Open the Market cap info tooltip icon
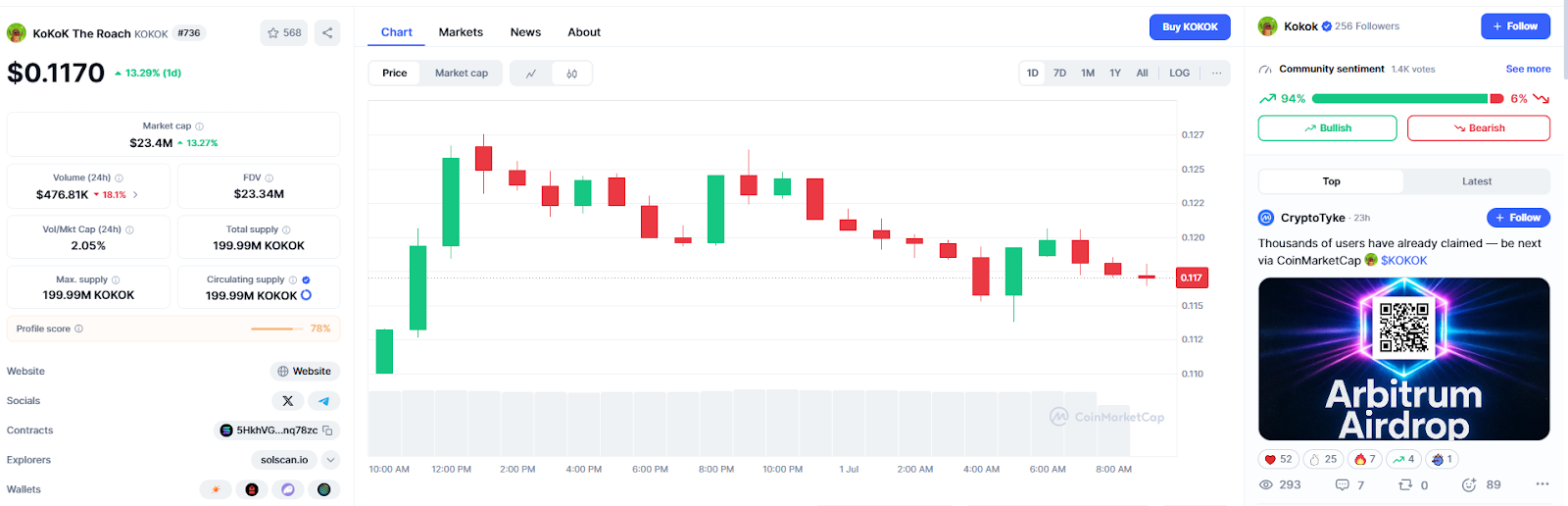Viewport: 1568px width, 506px height. 200,126
